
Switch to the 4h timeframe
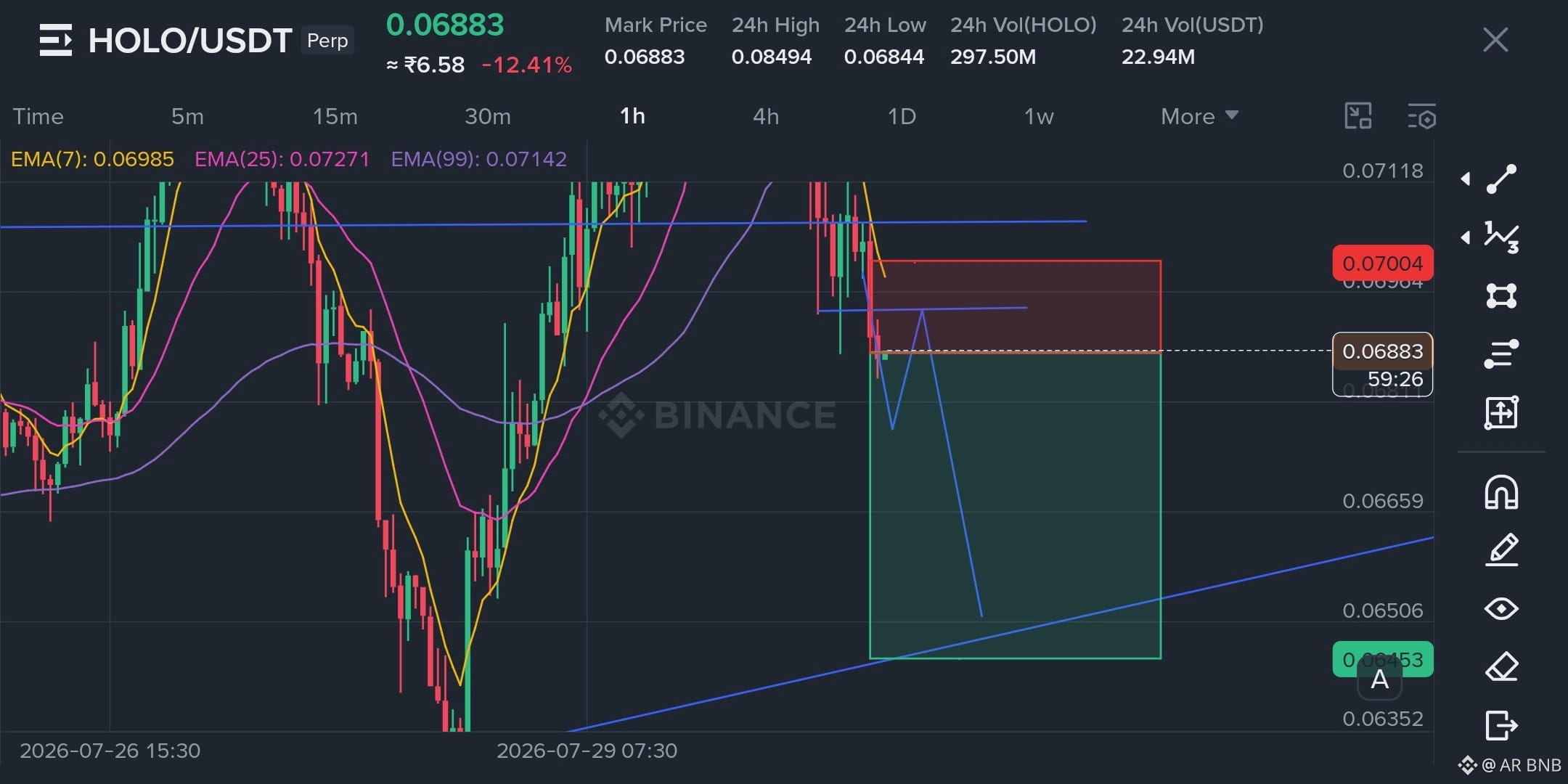pos(766,116)
